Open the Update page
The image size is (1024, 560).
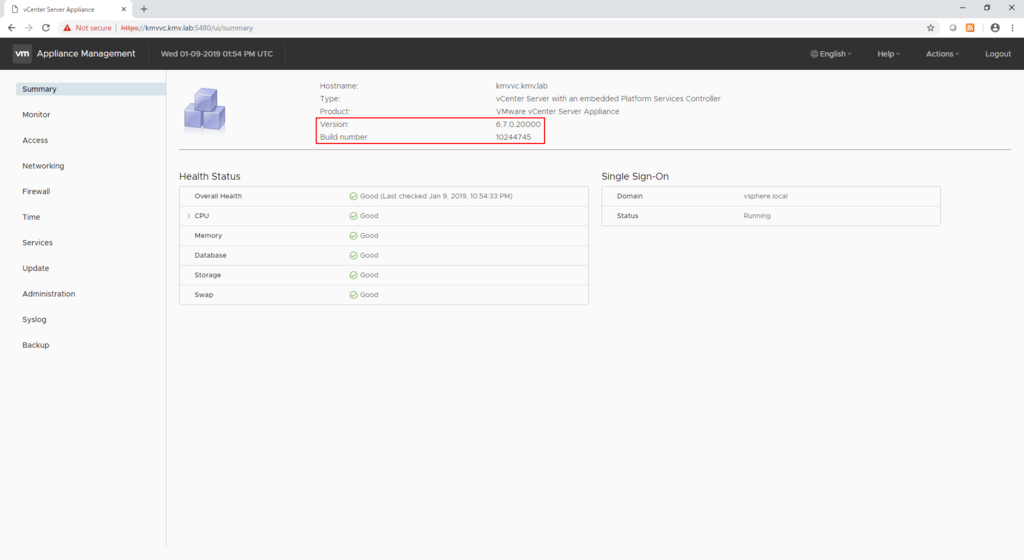pos(35,268)
